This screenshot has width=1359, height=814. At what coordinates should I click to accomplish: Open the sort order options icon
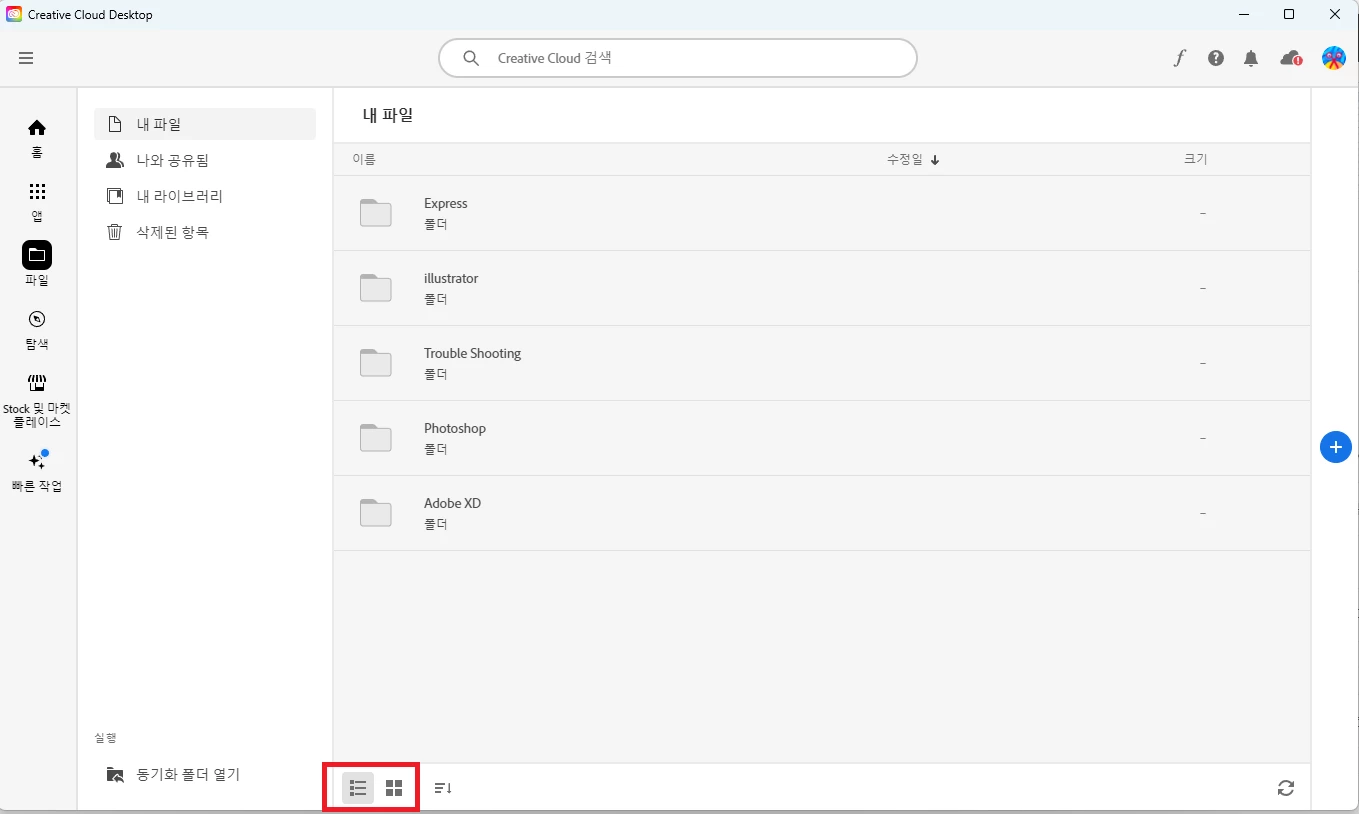[x=443, y=788]
